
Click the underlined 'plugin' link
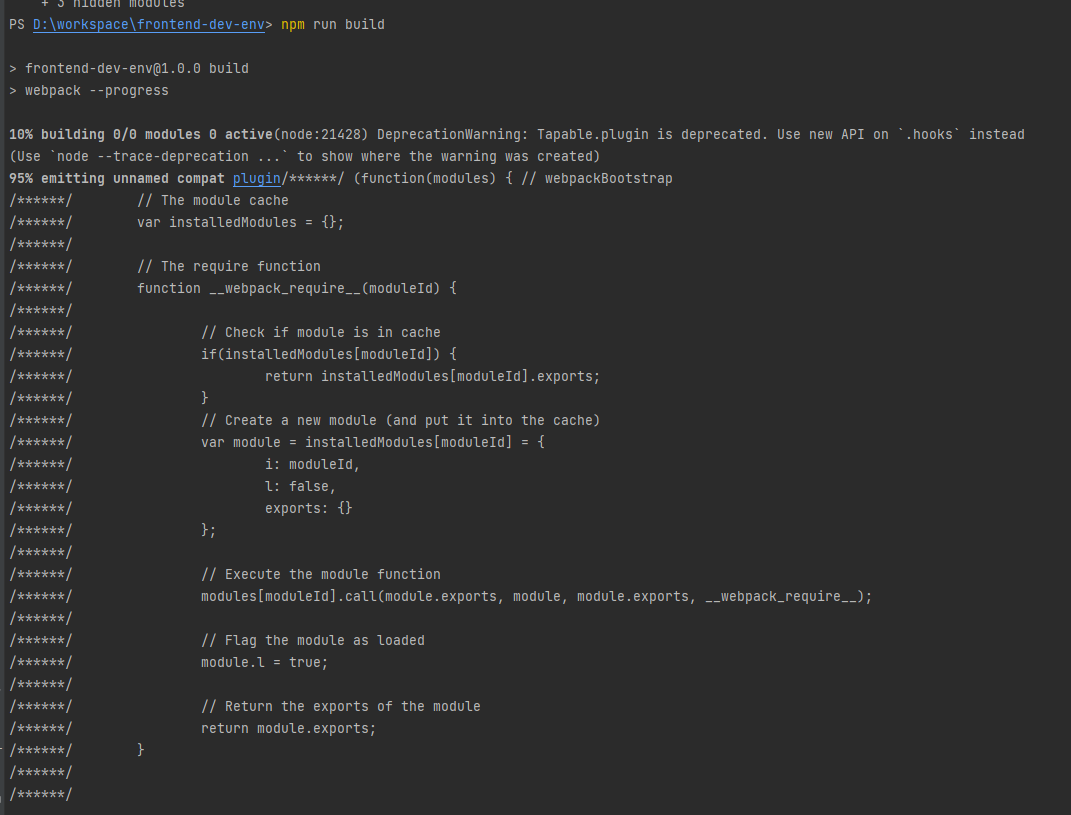pyautogui.click(x=257, y=178)
